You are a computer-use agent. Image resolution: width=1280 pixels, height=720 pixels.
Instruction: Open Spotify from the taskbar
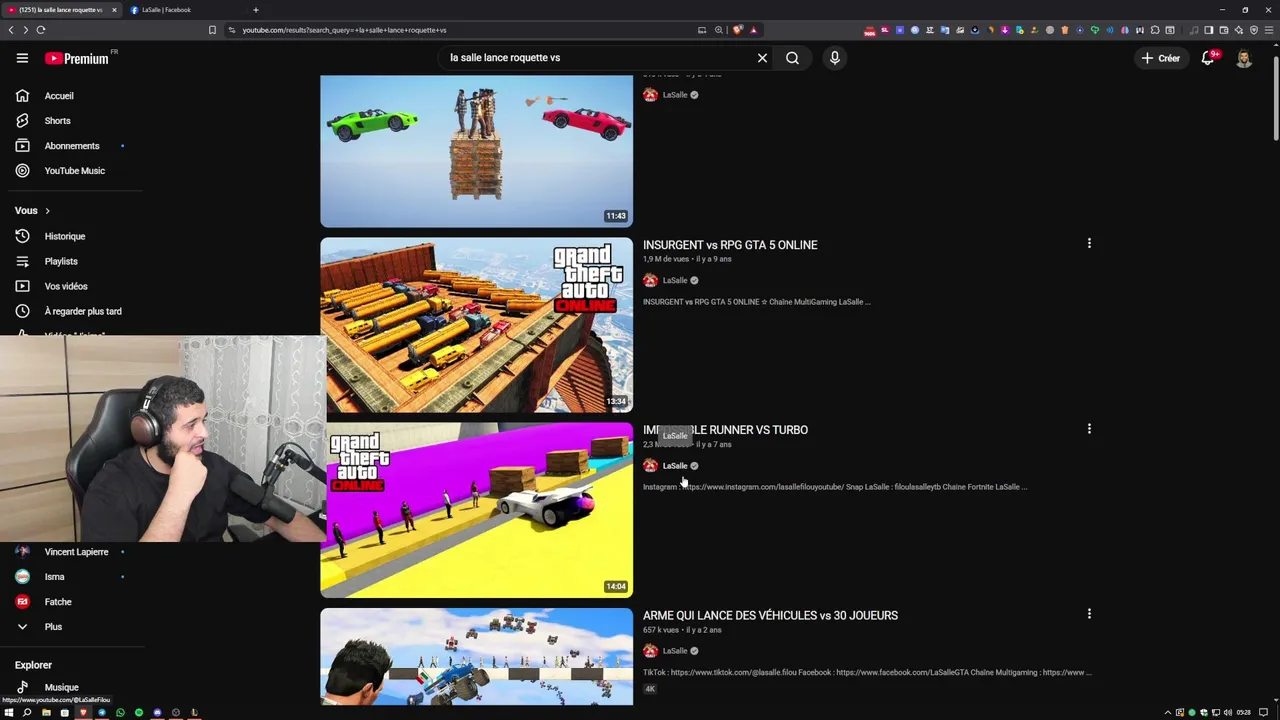coord(139,713)
